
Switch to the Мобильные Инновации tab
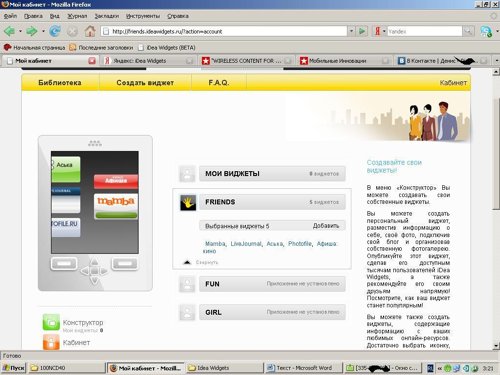pyautogui.click(x=344, y=61)
